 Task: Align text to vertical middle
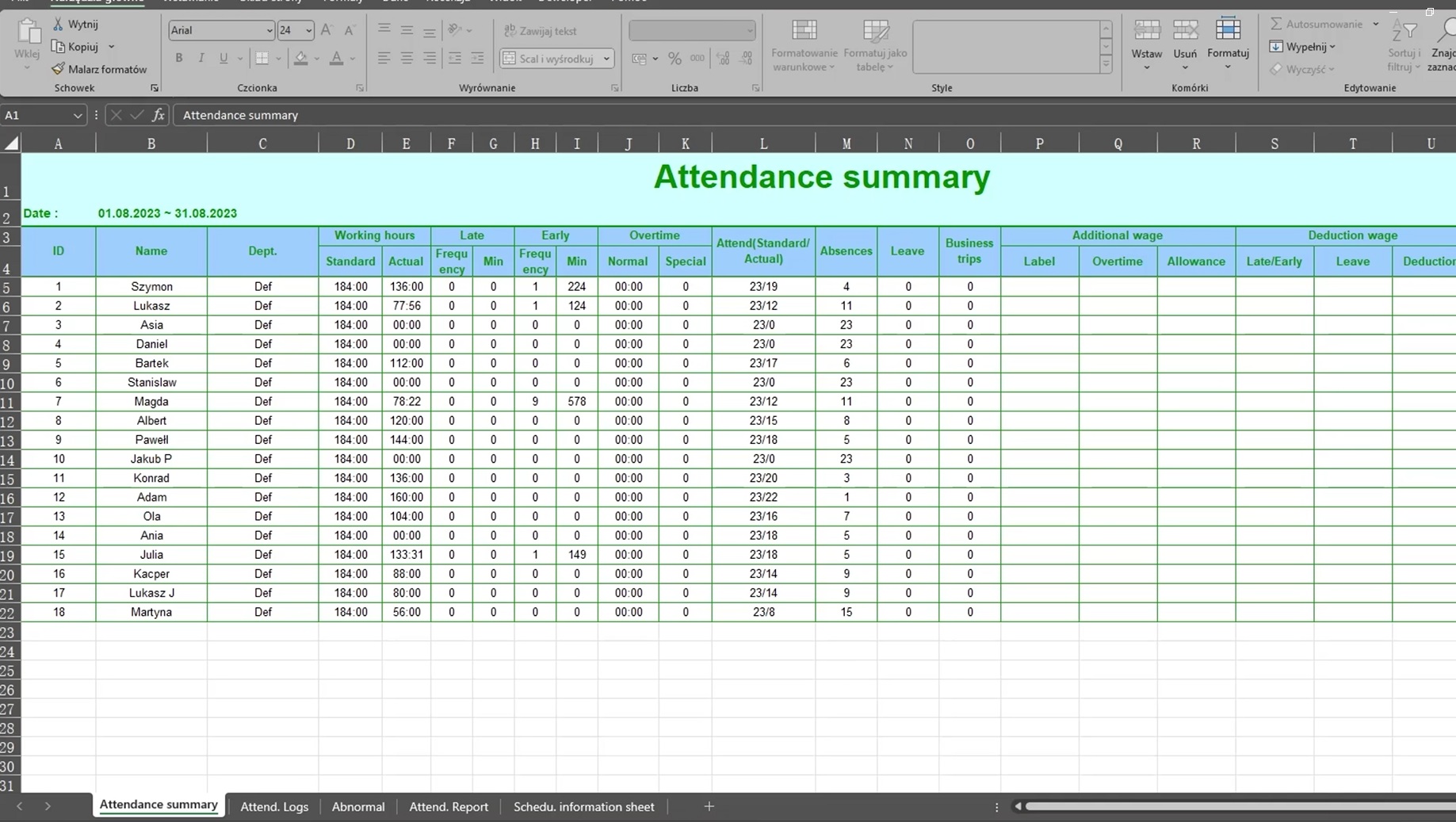(407, 30)
